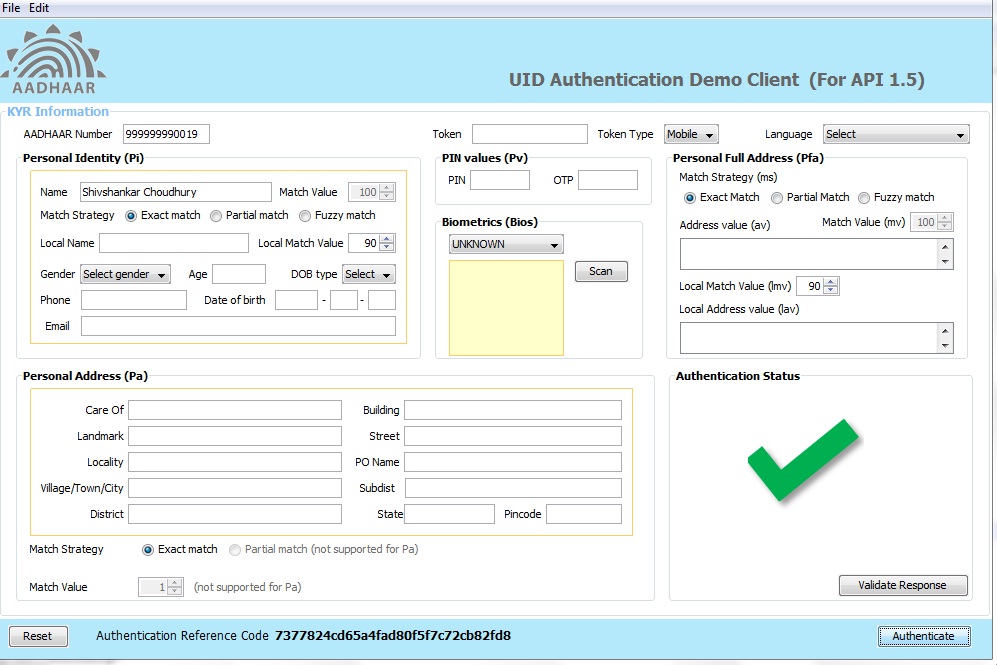Click the AADHAAR Number input field
Viewport: 997px width, 665px height.
point(166,134)
